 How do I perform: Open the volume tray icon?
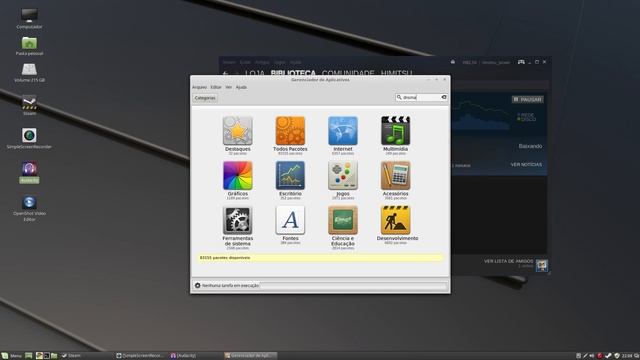point(592,356)
